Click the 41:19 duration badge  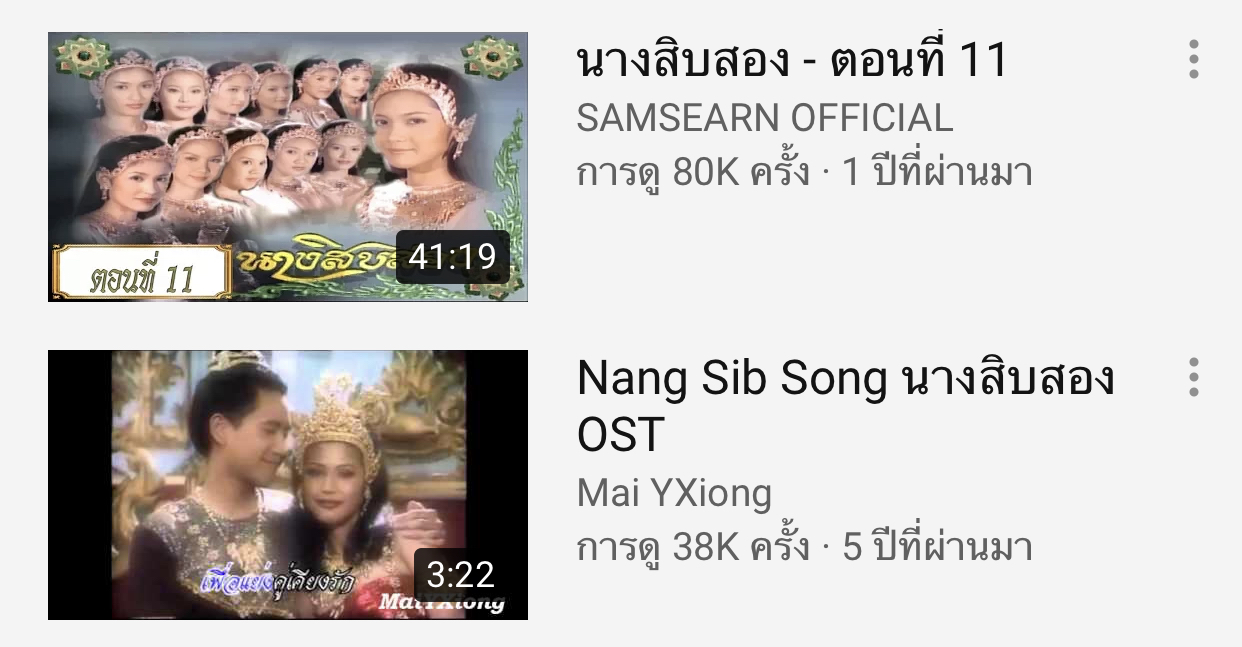pyautogui.click(x=453, y=257)
